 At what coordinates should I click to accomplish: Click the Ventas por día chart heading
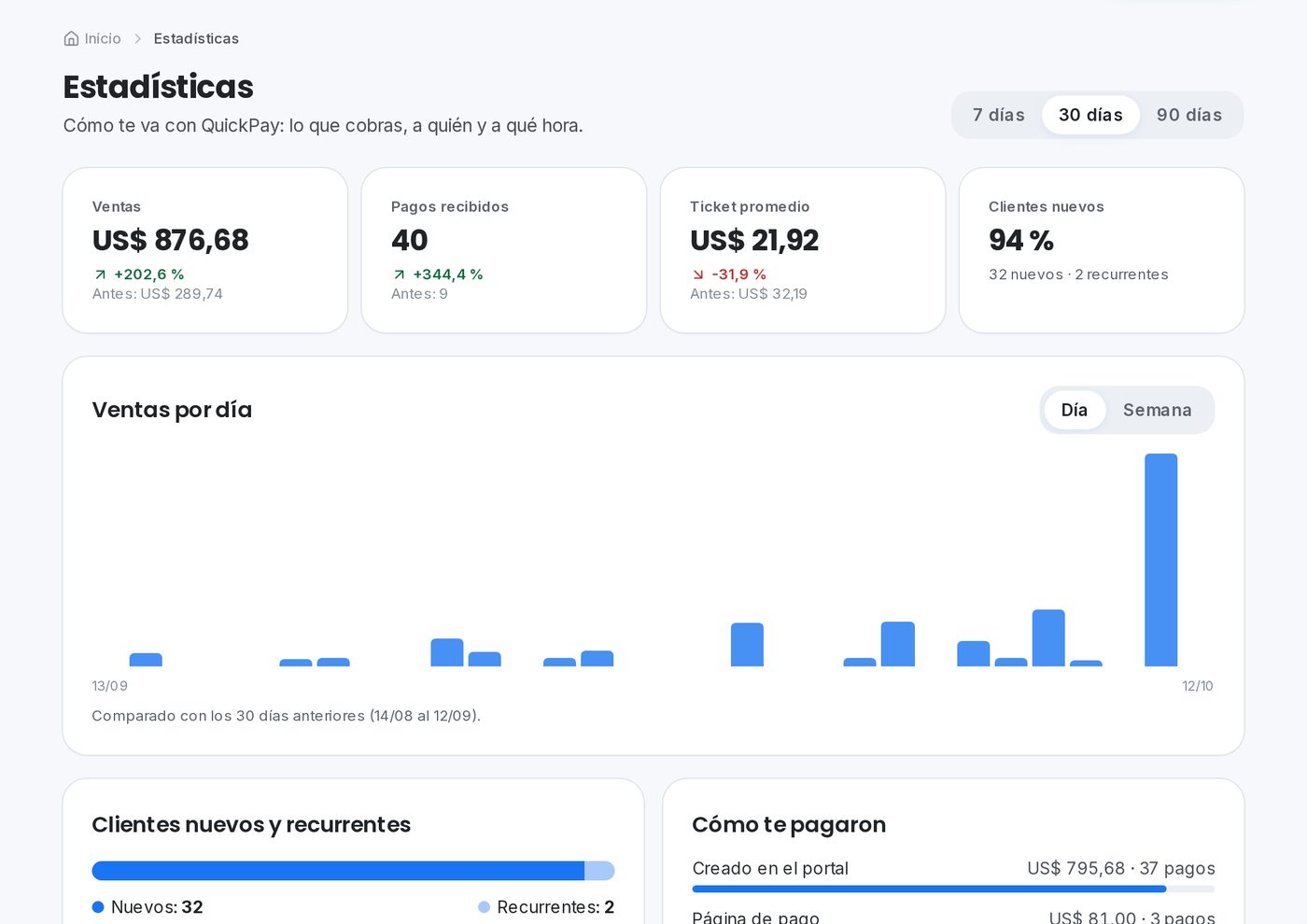coord(172,410)
